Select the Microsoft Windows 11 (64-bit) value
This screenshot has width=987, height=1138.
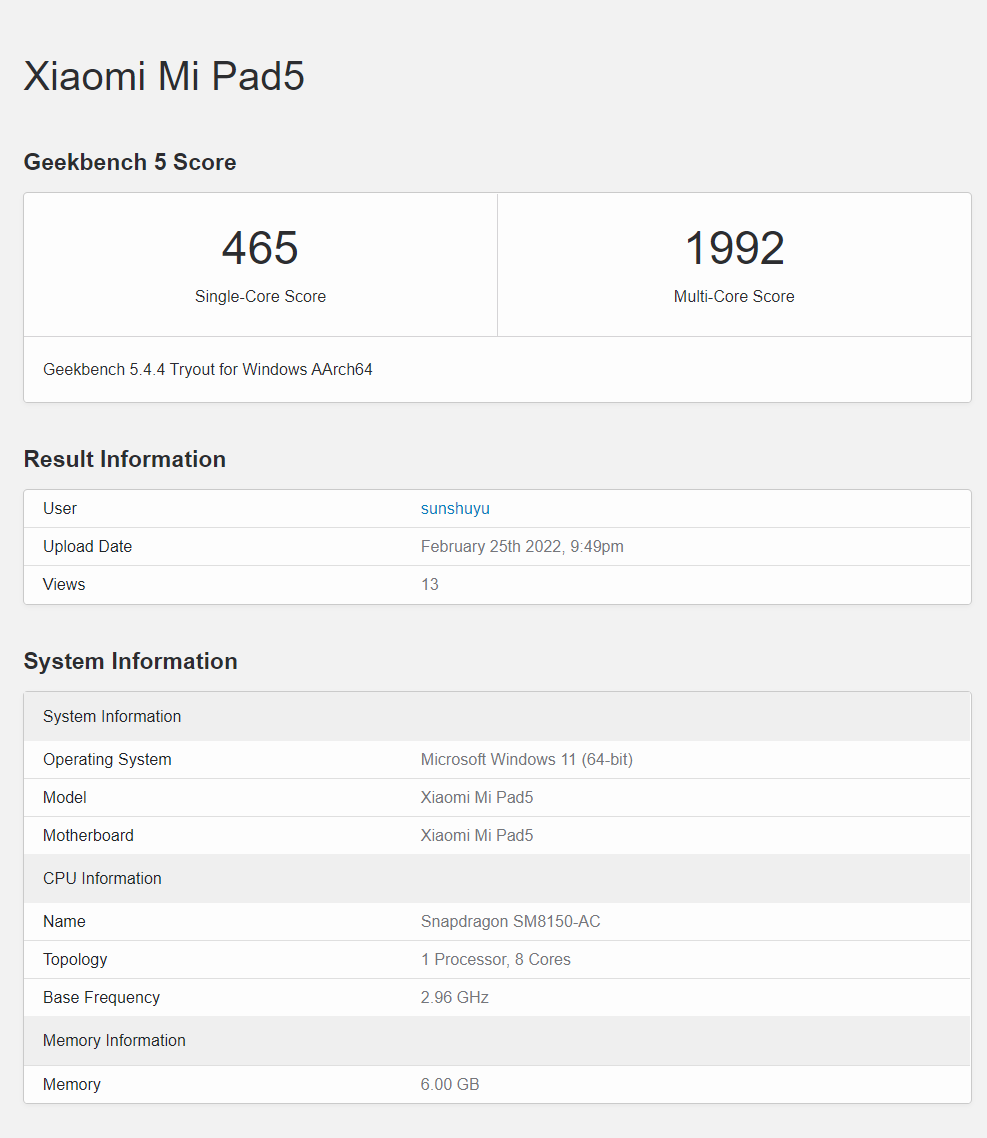point(527,759)
